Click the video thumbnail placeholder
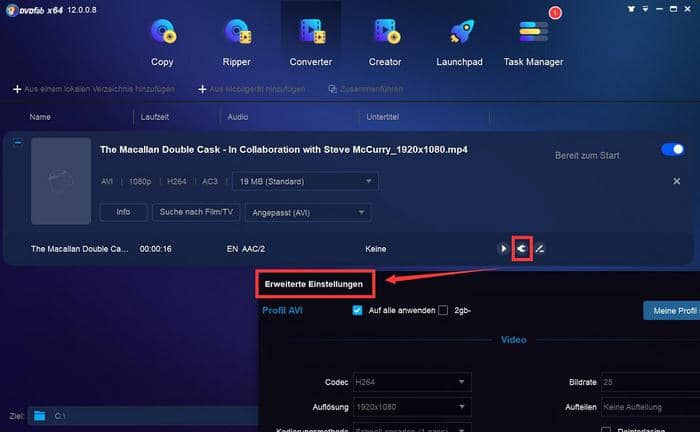 coord(61,181)
